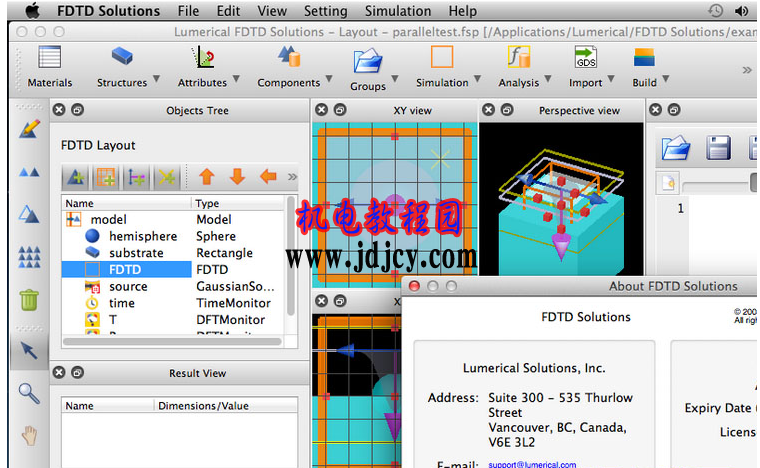Open the Attributes dropdown arrow
The width and height of the screenshot is (760, 468).
click(x=236, y=78)
